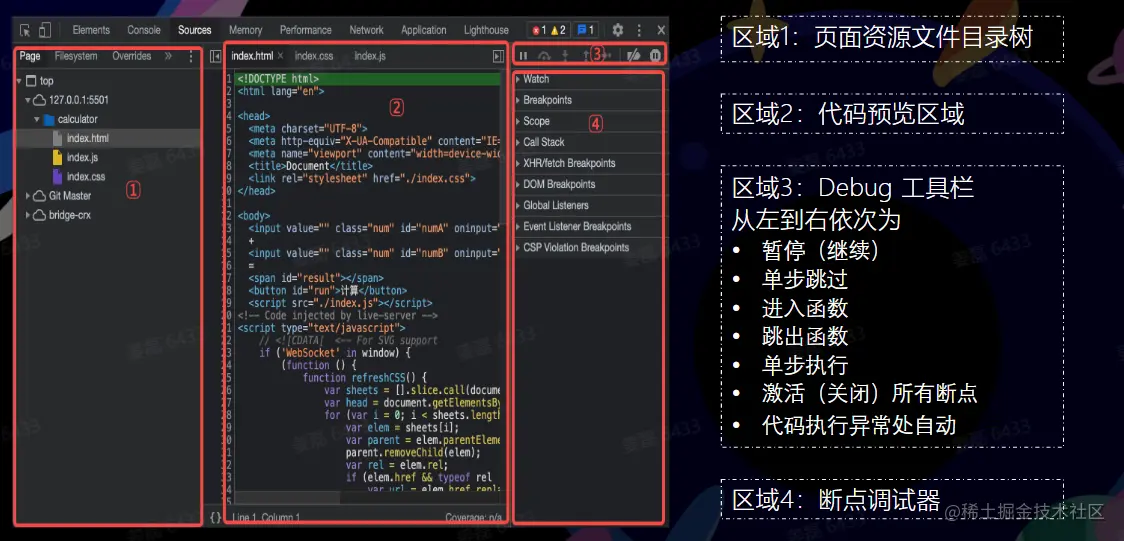Hide the debugger sidebar toggle icon
1124x541 pixels.
(498, 56)
